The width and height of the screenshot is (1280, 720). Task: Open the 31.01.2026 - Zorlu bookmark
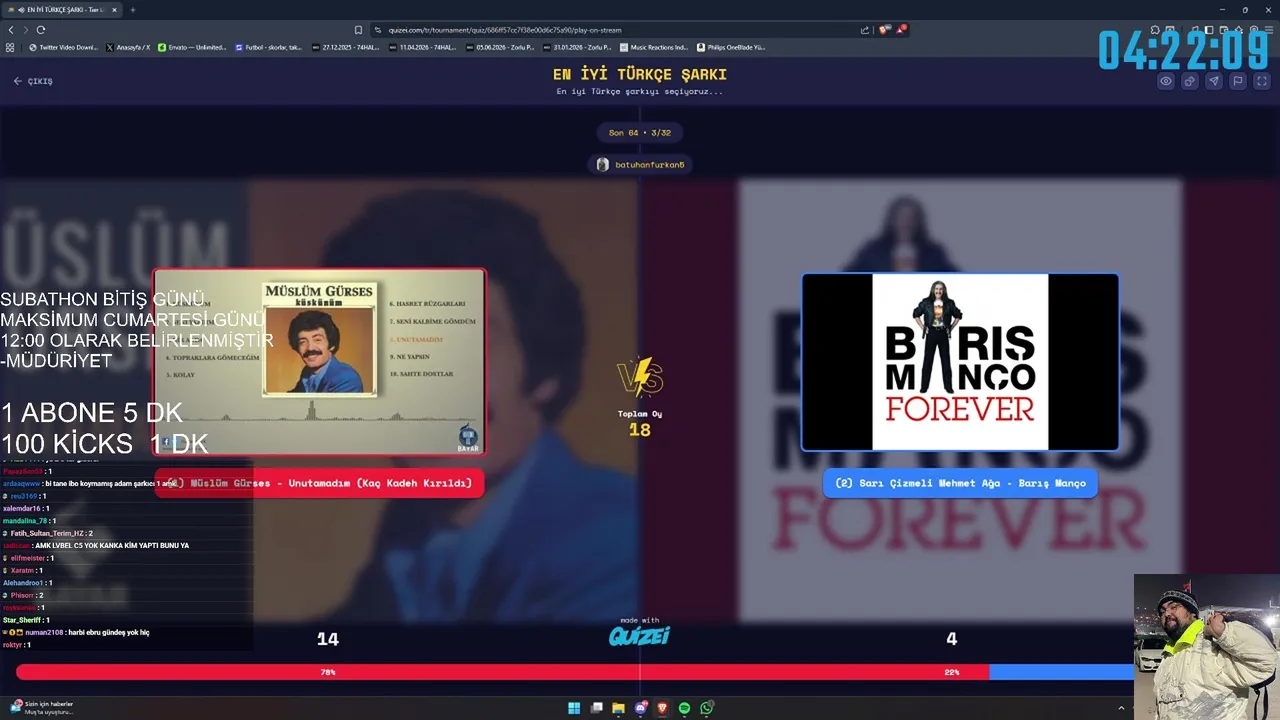pyautogui.click(x=576, y=47)
